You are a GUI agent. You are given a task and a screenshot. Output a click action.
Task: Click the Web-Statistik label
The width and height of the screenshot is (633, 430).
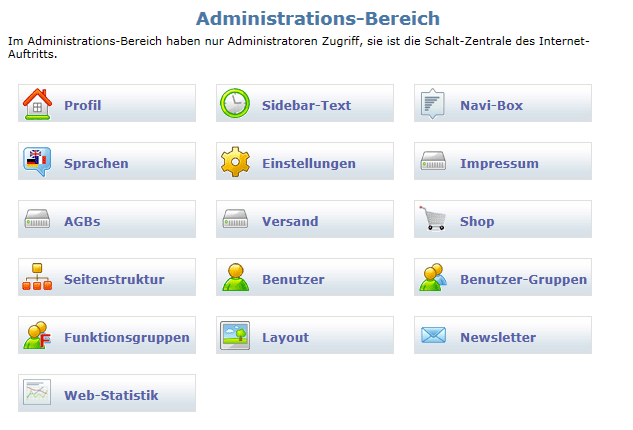click(x=111, y=395)
